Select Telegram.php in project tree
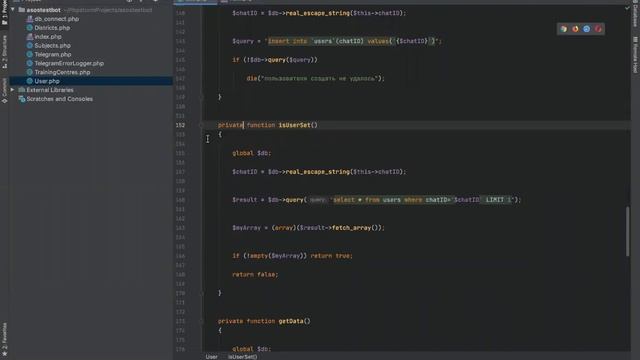Image resolution: width=640 pixels, height=360 pixels. tap(53, 54)
